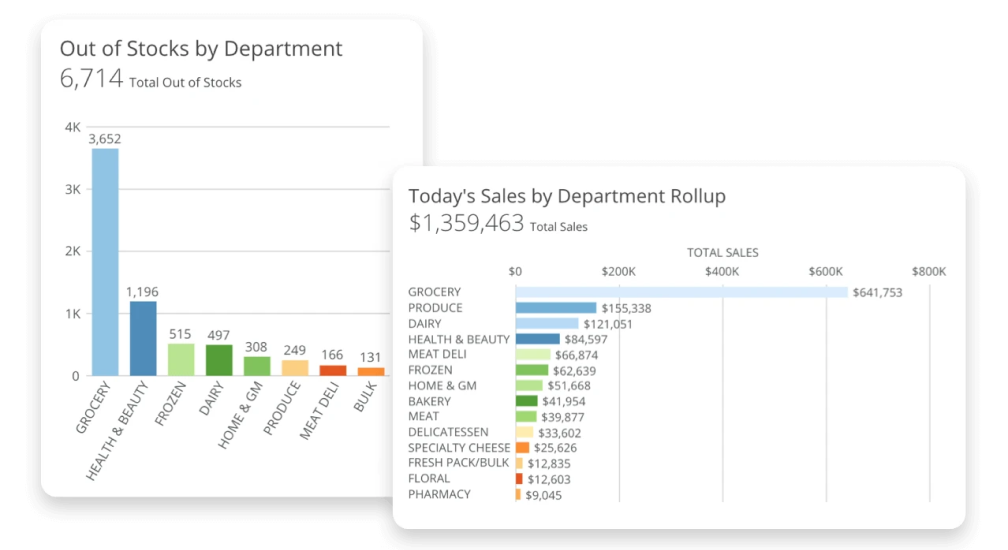Viewport: 1008px width, 550px height.
Task: Click the BAKERY sales bar at $41,954
Action: (526, 401)
